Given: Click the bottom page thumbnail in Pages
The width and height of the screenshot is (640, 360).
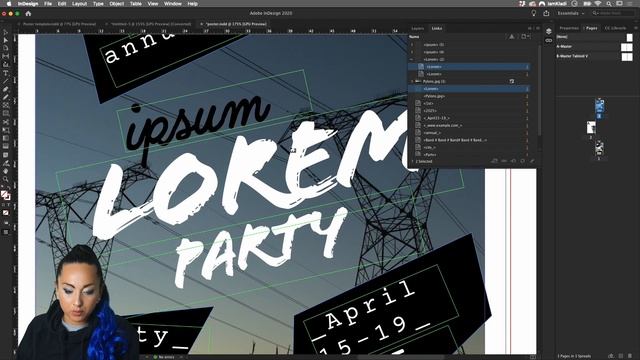Looking at the screenshot, I should [599, 148].
